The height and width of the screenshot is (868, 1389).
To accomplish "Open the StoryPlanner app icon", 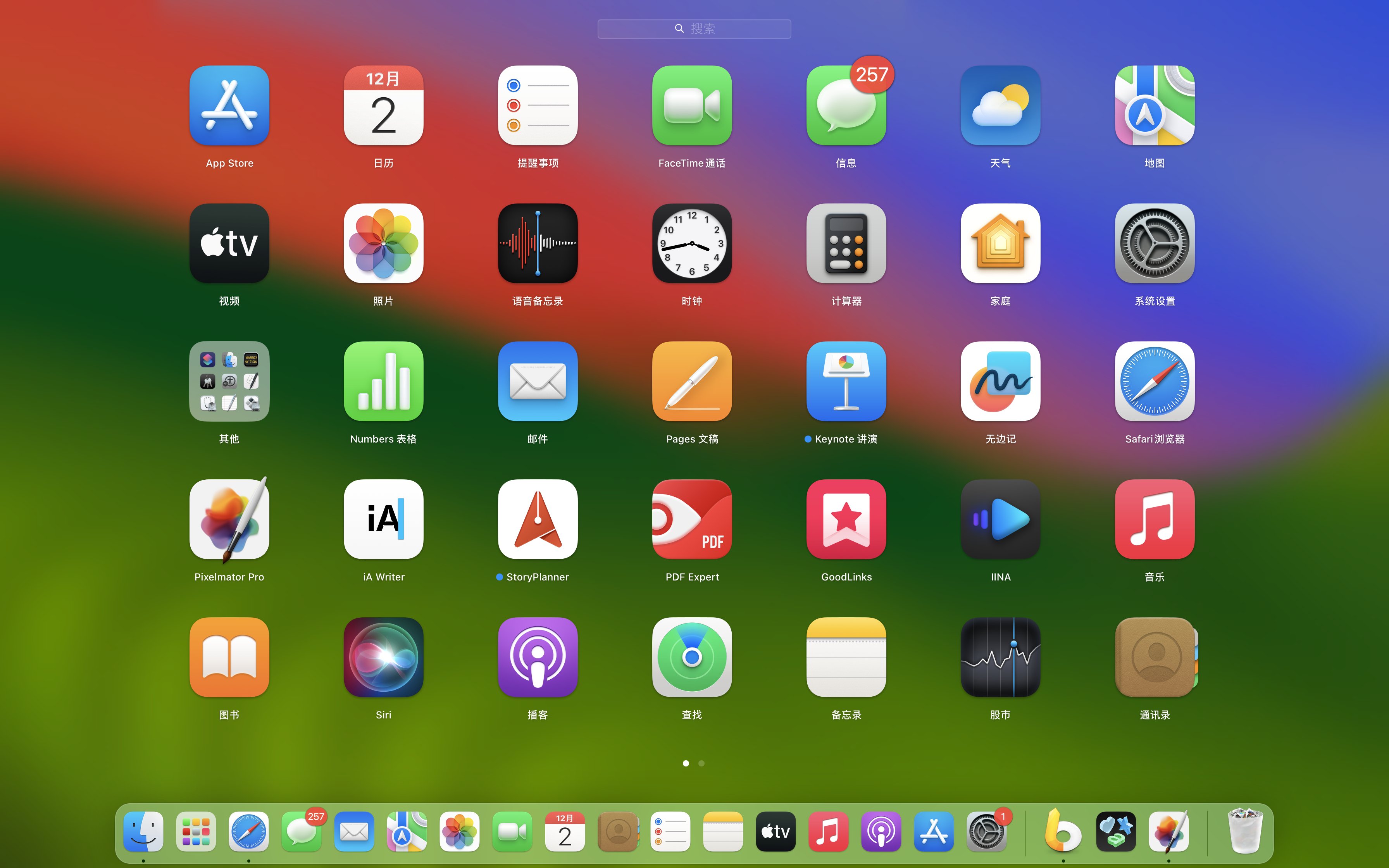I will [537, 520].
